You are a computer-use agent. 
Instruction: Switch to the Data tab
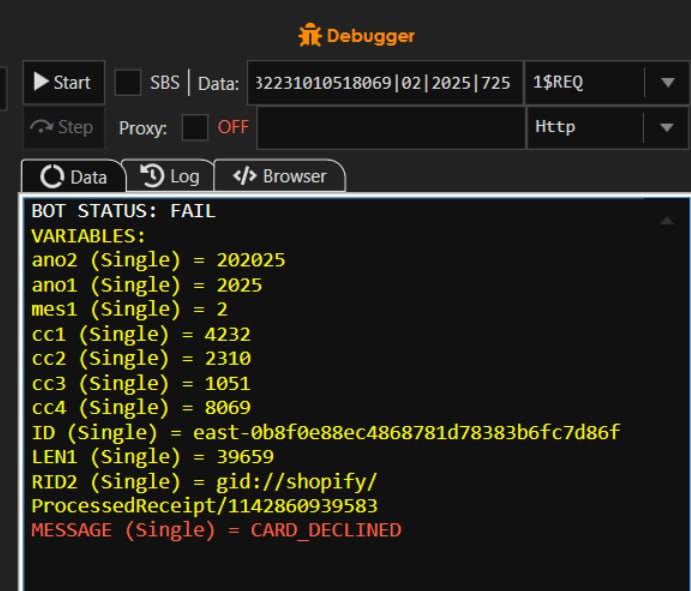72,176
